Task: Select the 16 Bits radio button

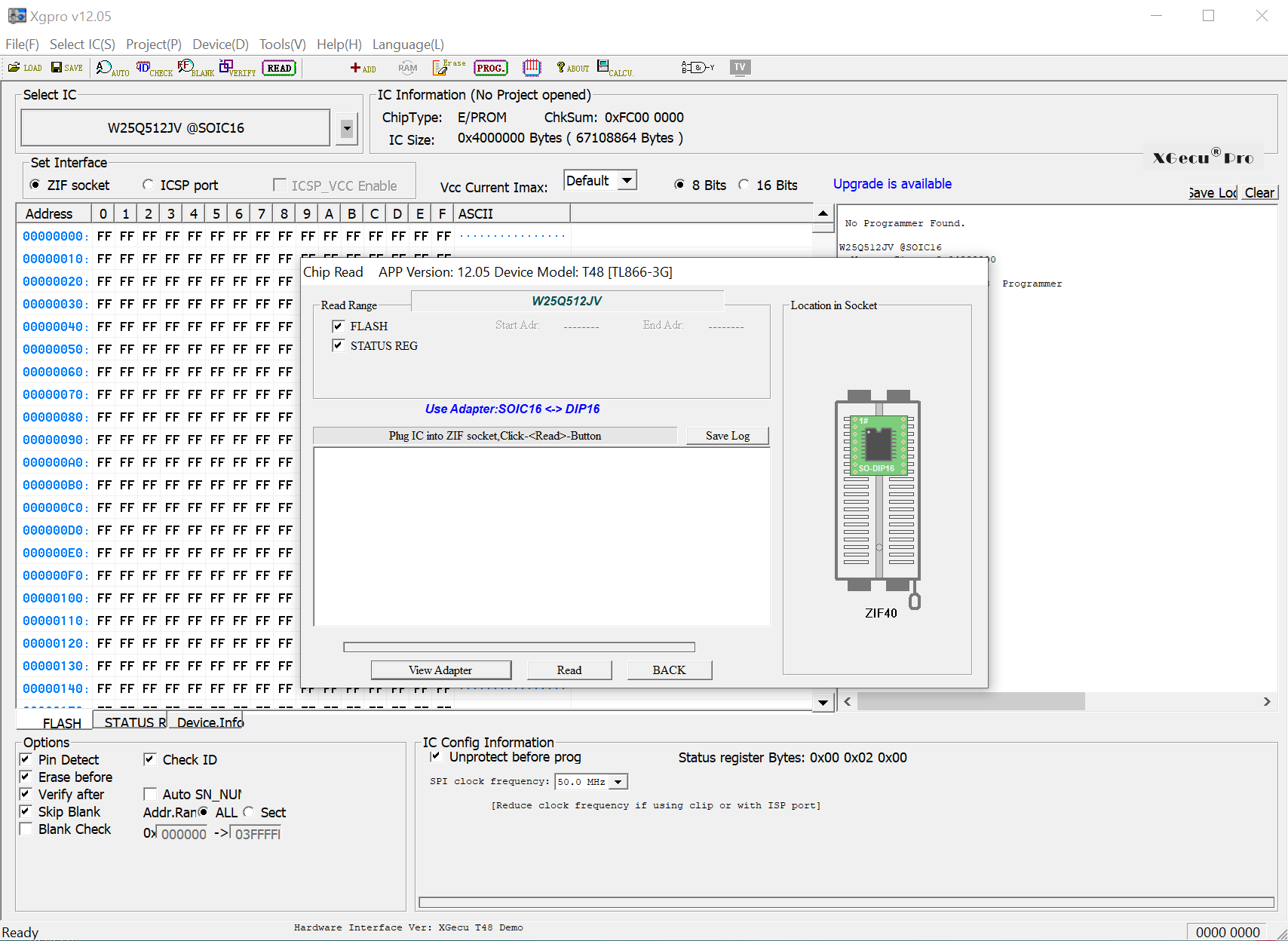Action: coord(744,184)
